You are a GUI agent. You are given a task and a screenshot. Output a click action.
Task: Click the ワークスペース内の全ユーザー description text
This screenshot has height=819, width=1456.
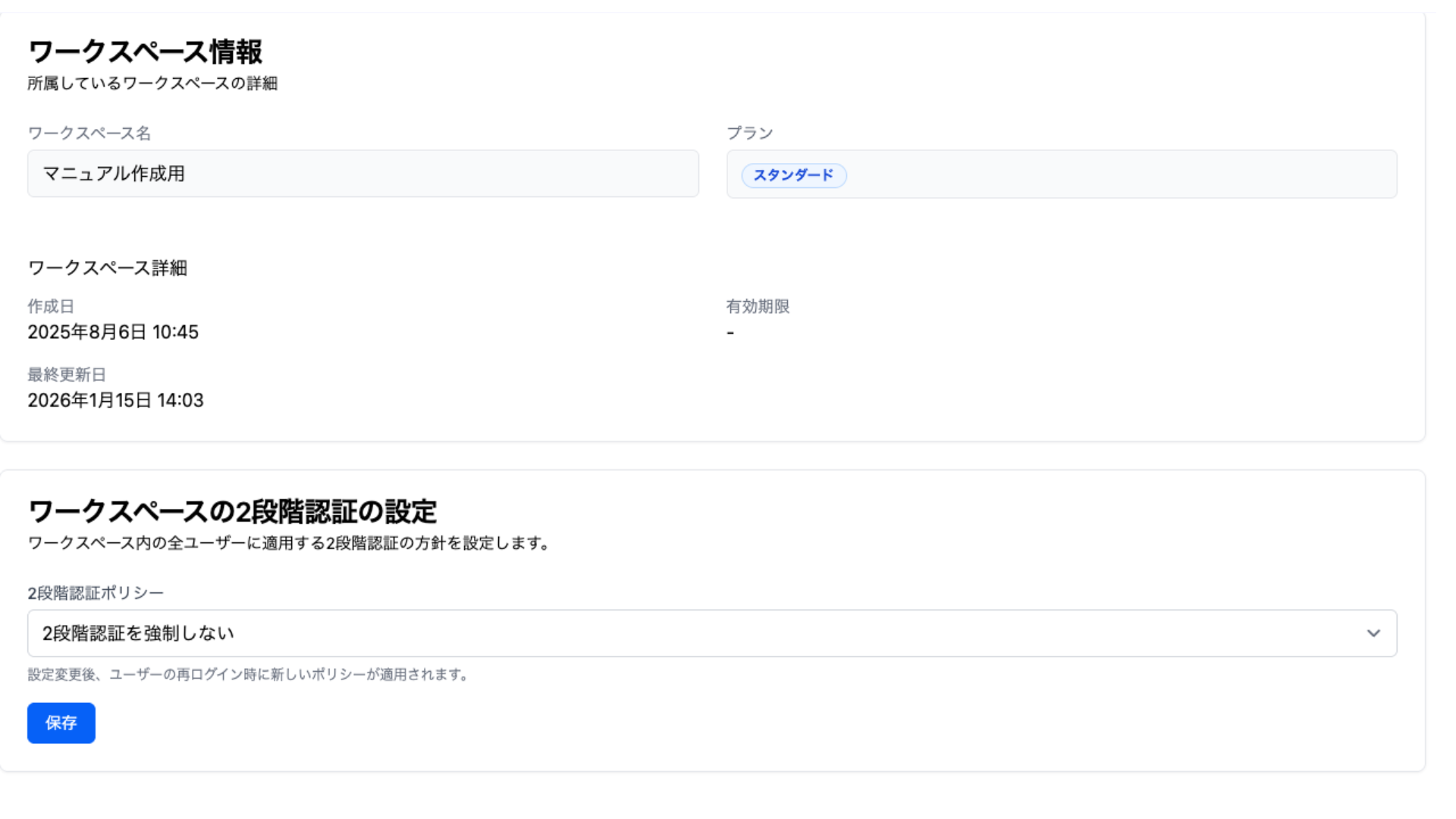coord(288,543)
